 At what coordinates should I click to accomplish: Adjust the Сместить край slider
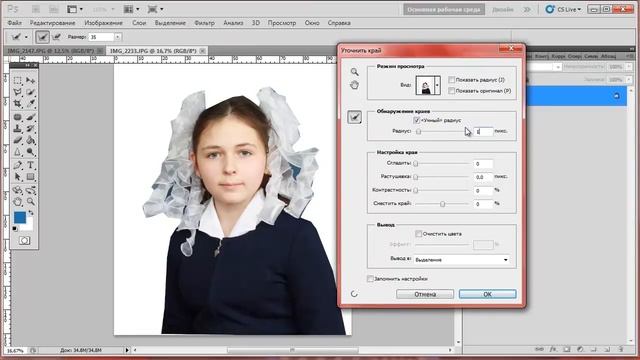[x=442, y=204]
